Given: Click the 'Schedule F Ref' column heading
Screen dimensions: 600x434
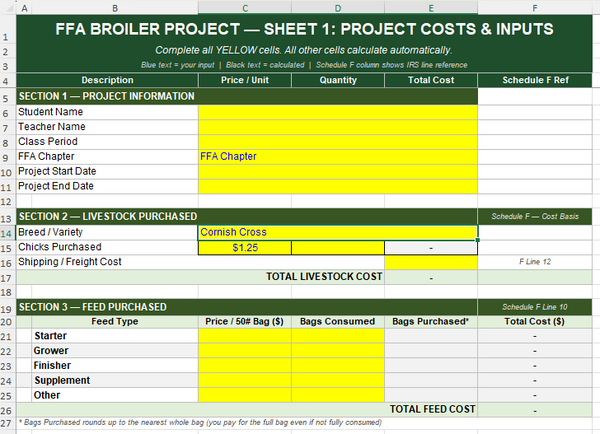Looking at the screenshot, I should click(x=535, y=80).
